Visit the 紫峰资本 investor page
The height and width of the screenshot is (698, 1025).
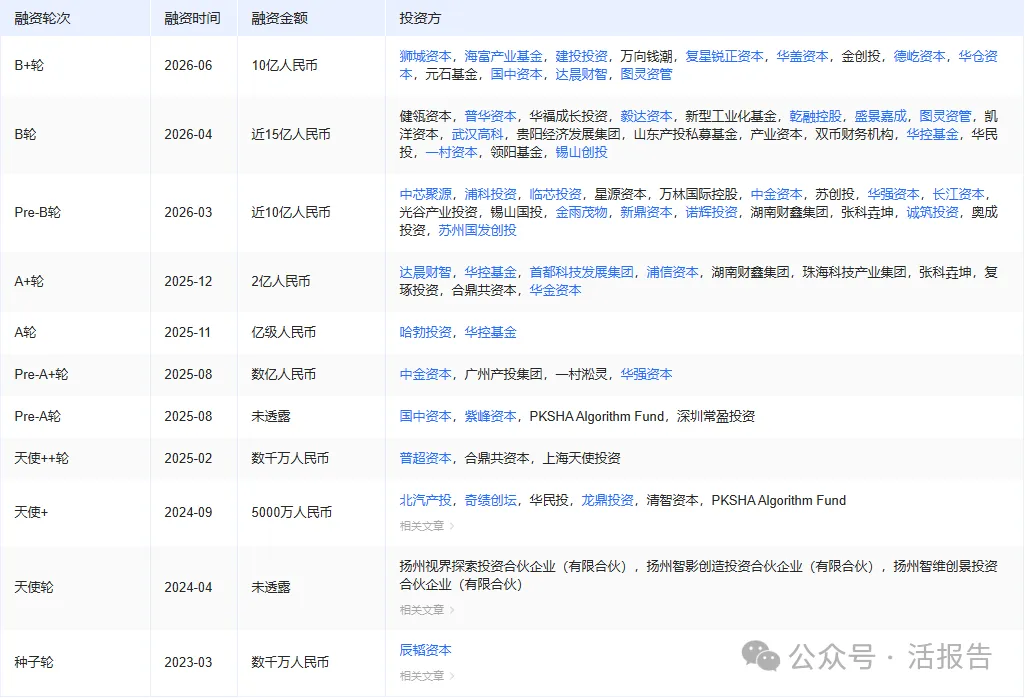490,416
